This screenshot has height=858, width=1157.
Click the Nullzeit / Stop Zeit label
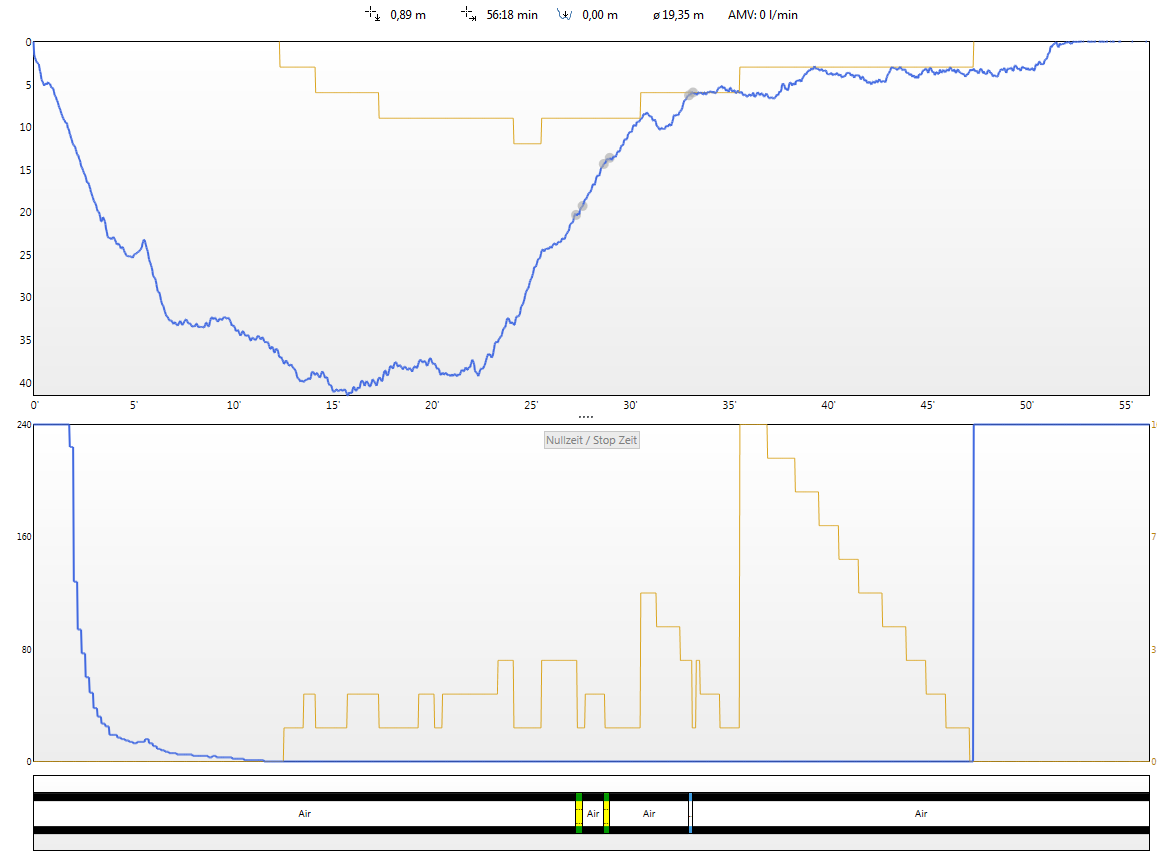pyautogui.click(x=591, y=440)
